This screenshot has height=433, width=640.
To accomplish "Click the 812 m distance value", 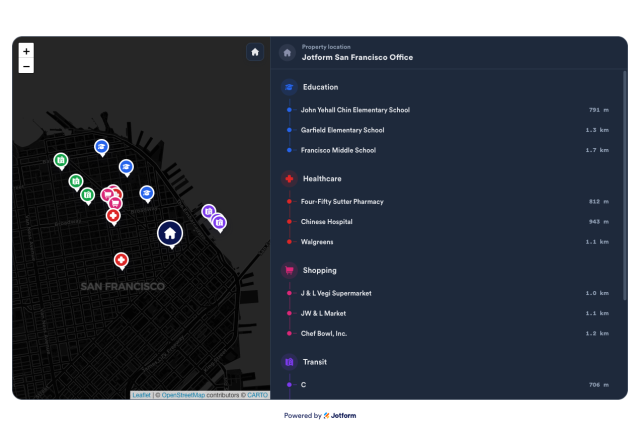I will click(599, 202).
